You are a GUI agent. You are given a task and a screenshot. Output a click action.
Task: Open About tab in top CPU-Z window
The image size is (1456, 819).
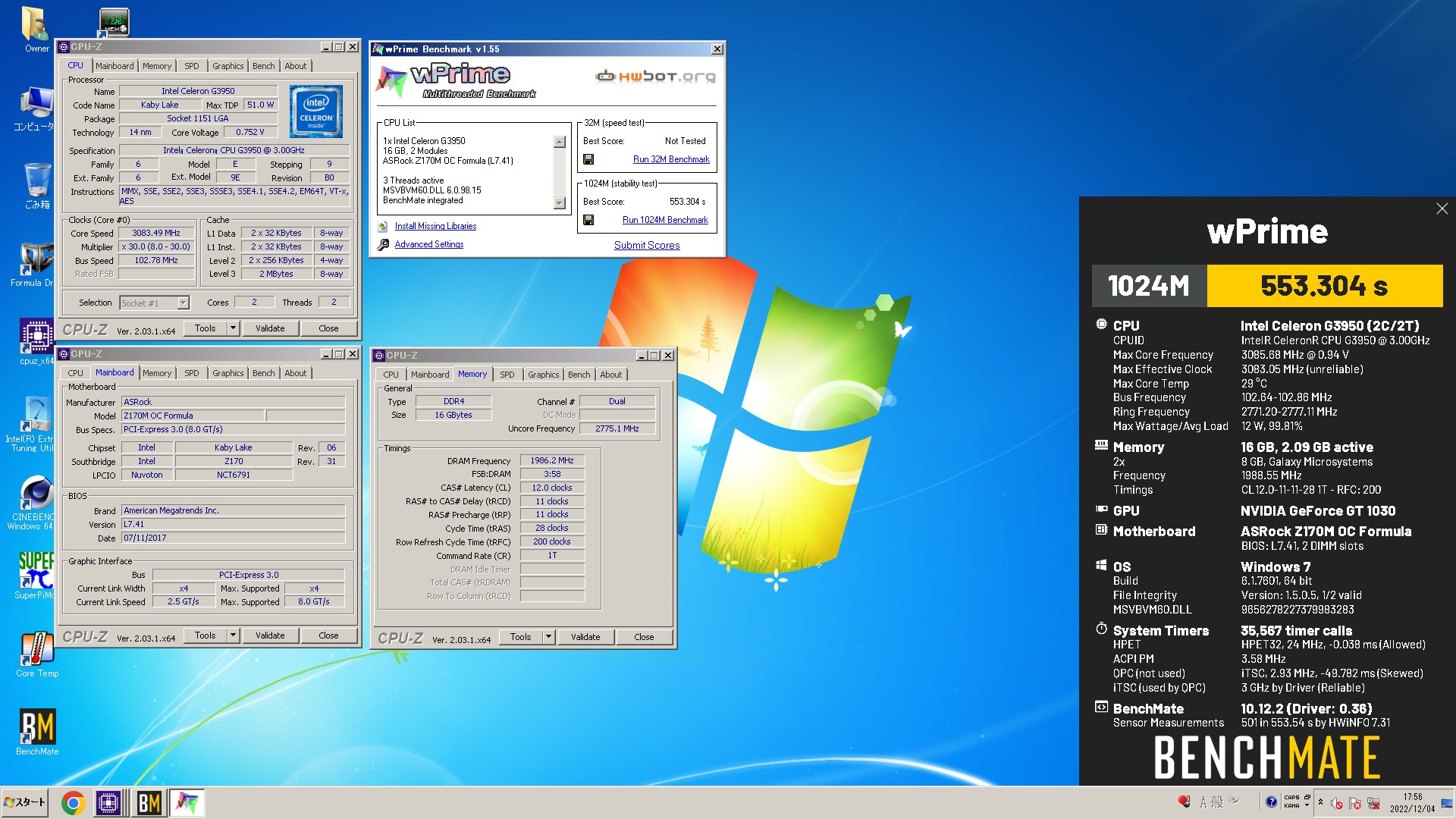coord(296,66)
